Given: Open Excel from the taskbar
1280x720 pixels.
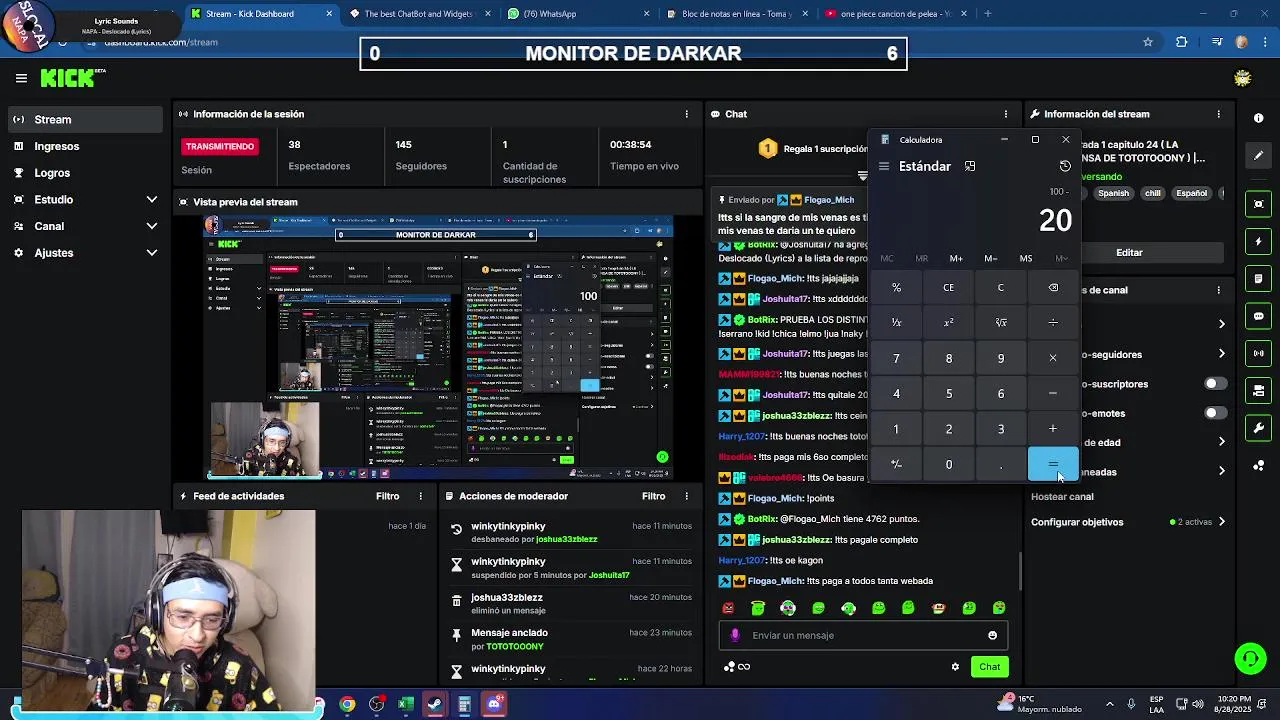Looking at the screenshot, I should pos(406,705).
